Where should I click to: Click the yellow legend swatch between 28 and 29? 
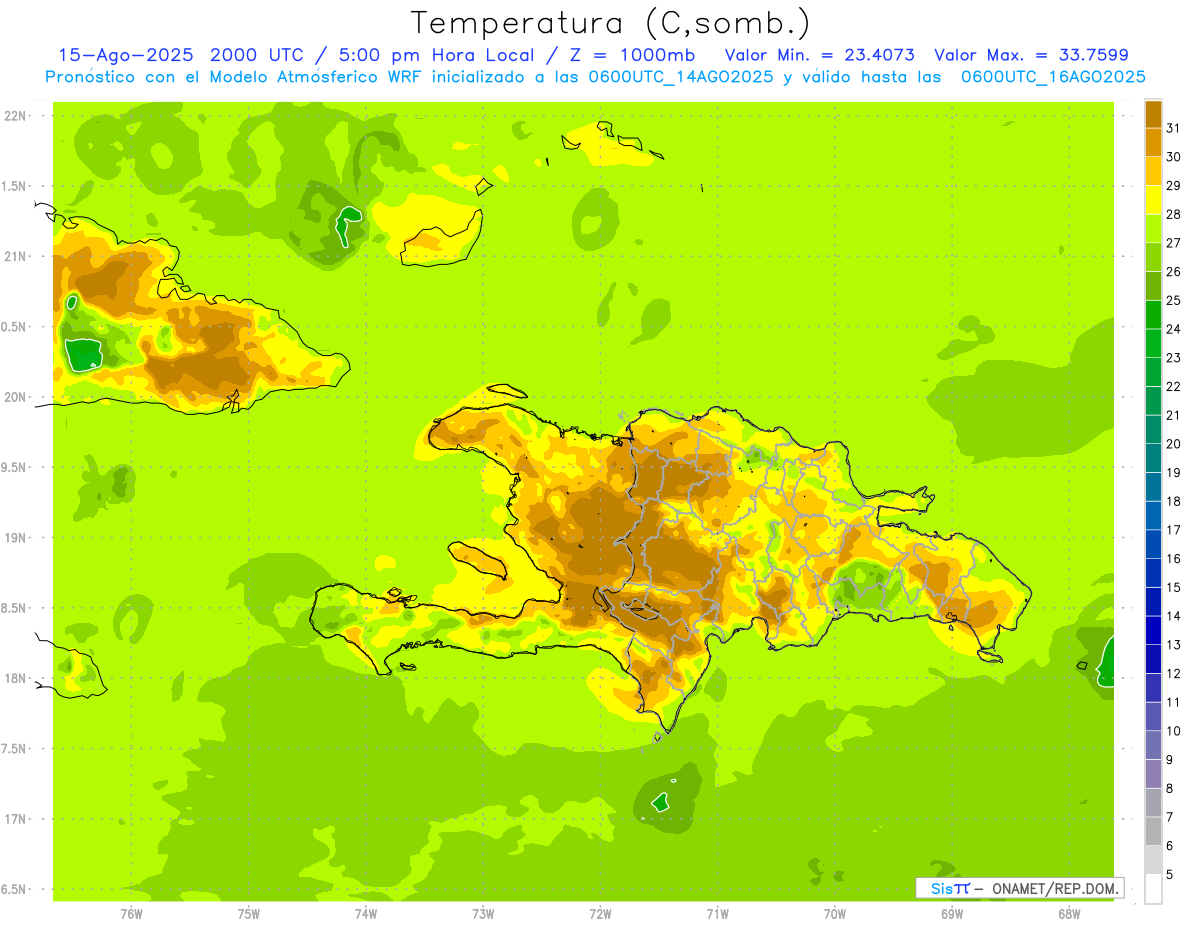tap(1153, 200)
